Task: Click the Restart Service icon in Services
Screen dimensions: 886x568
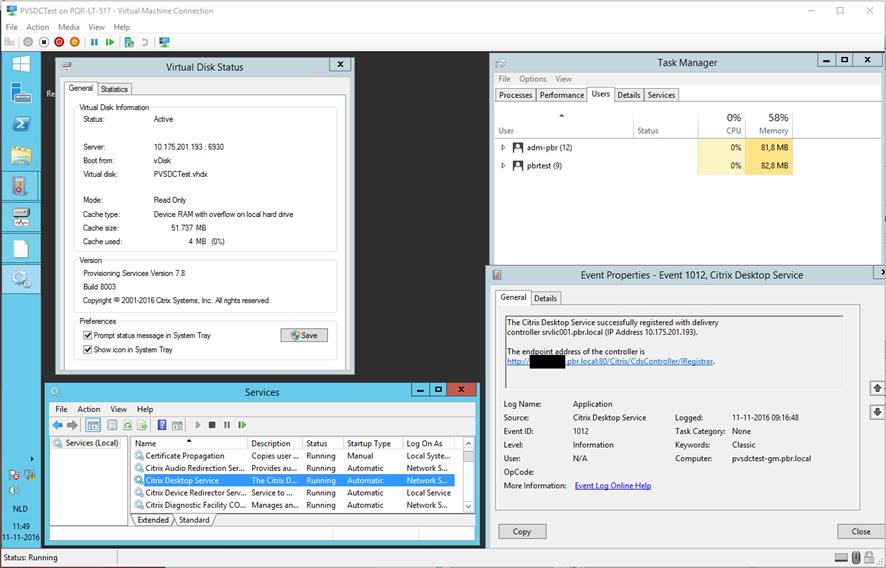Action: 242,425
